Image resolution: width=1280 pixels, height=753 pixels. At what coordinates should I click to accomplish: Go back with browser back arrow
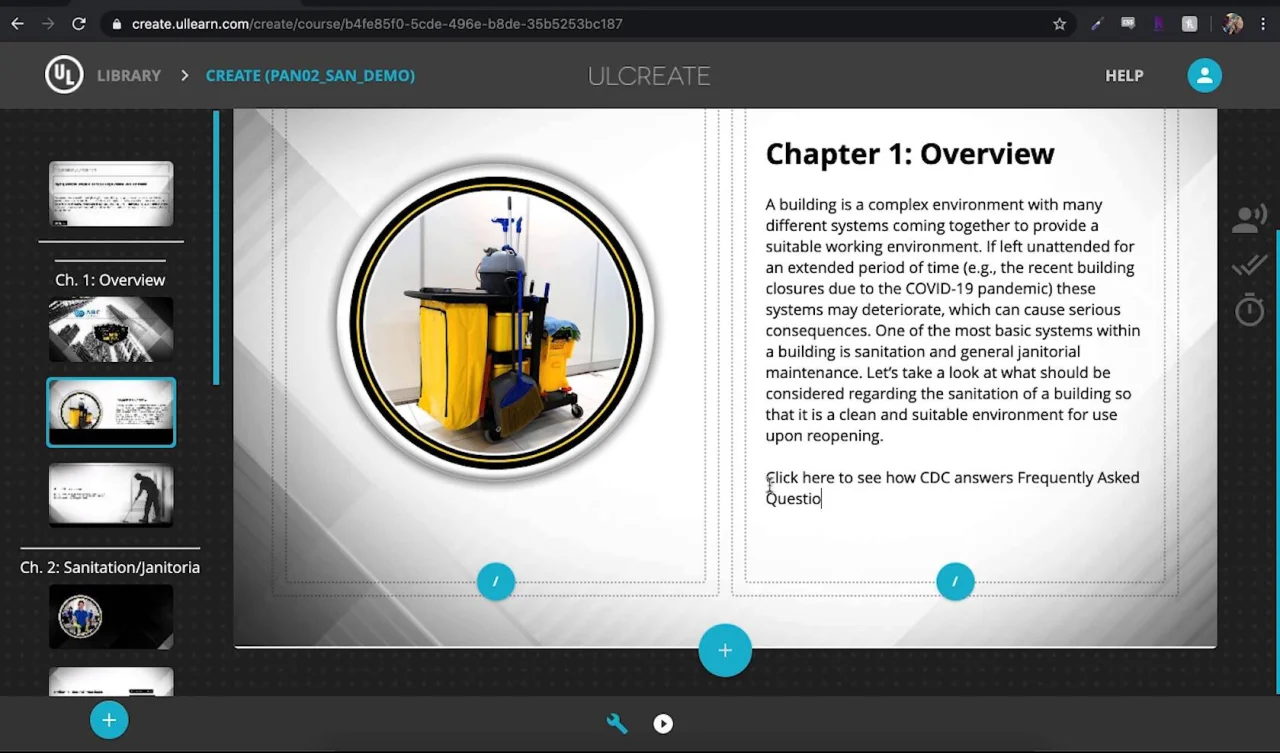click(17, 24)
